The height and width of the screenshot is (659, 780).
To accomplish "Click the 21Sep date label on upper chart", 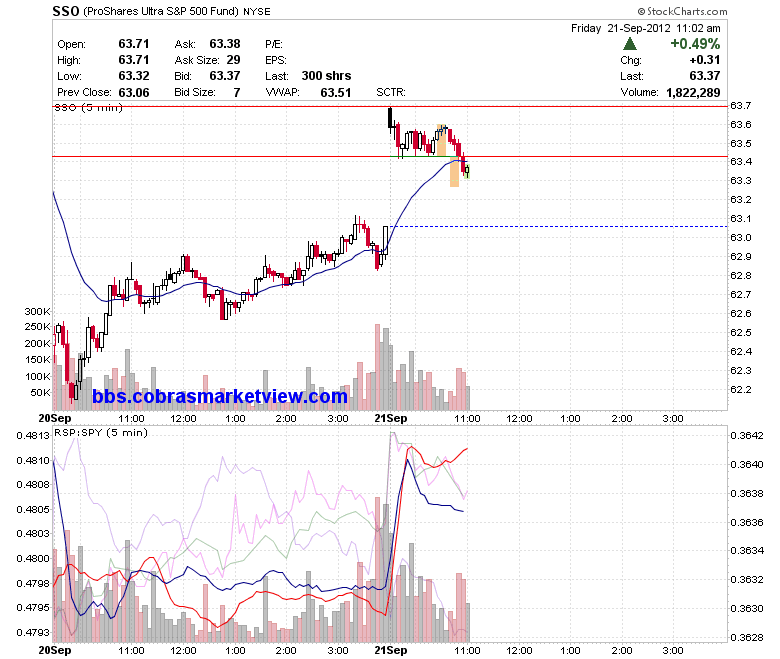I will [390, 418].
